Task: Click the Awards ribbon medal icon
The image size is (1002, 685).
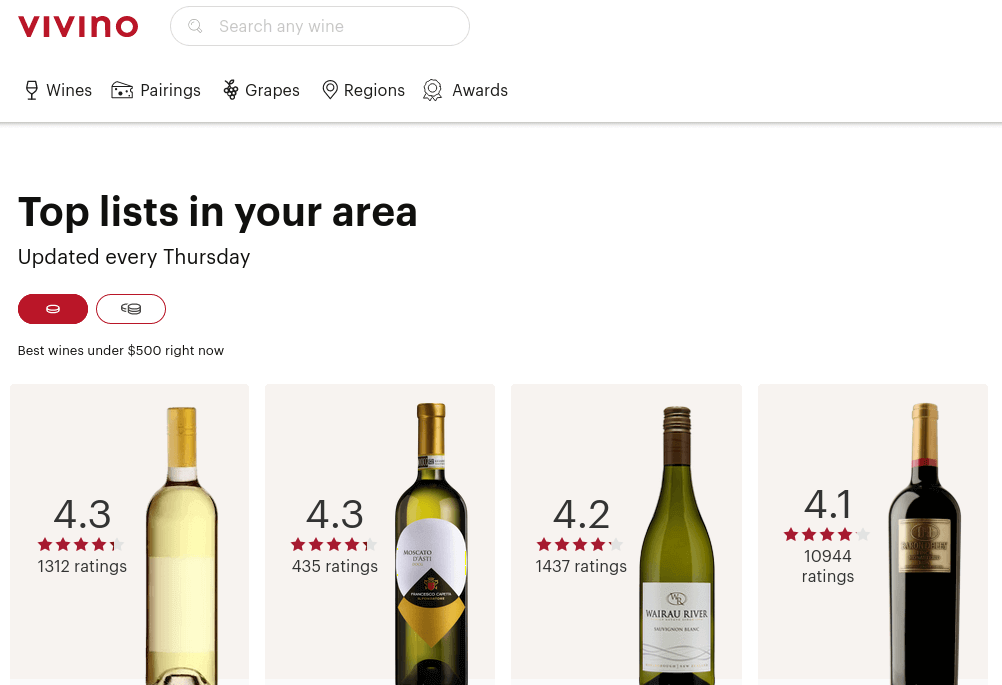Action: tap(432, 90)
